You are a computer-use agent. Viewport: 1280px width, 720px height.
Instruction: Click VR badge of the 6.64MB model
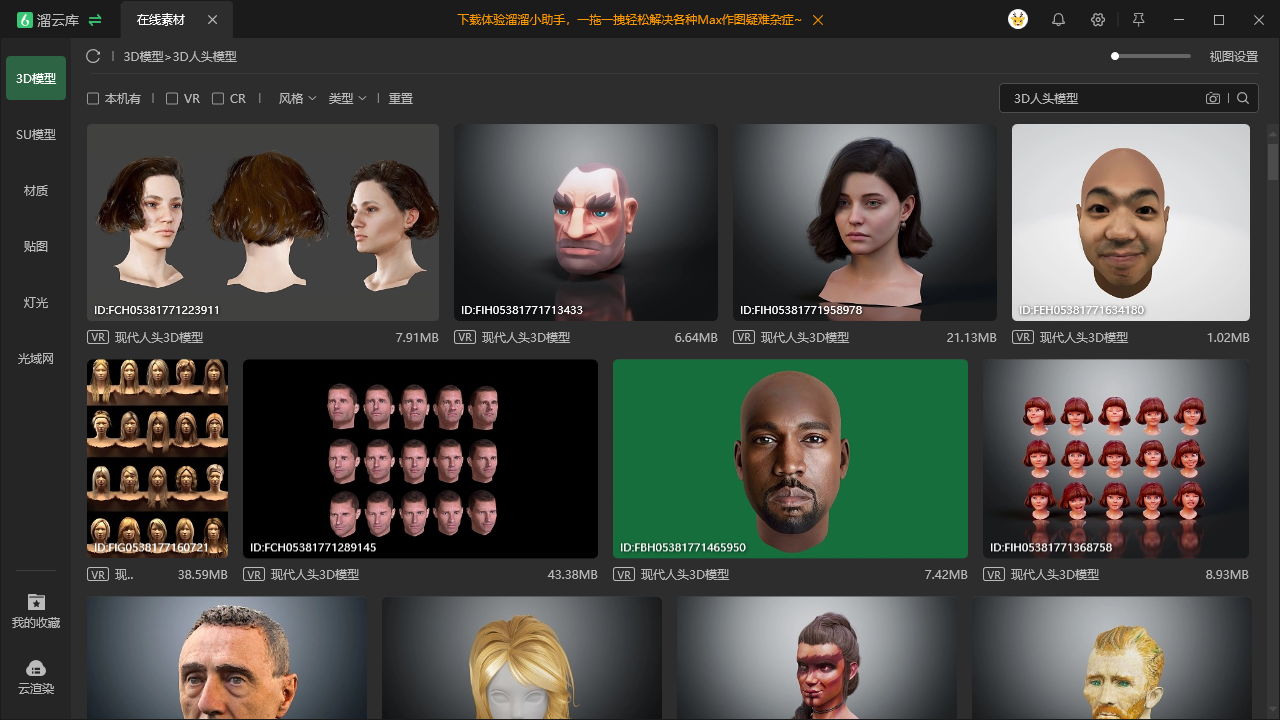(x=465, y=337)
